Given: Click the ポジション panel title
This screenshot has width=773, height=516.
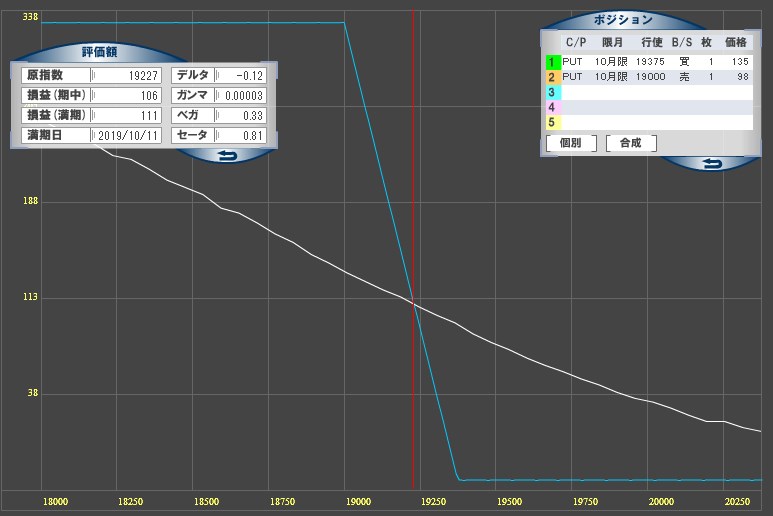Looking at the screenshot, I should [623, 20].
